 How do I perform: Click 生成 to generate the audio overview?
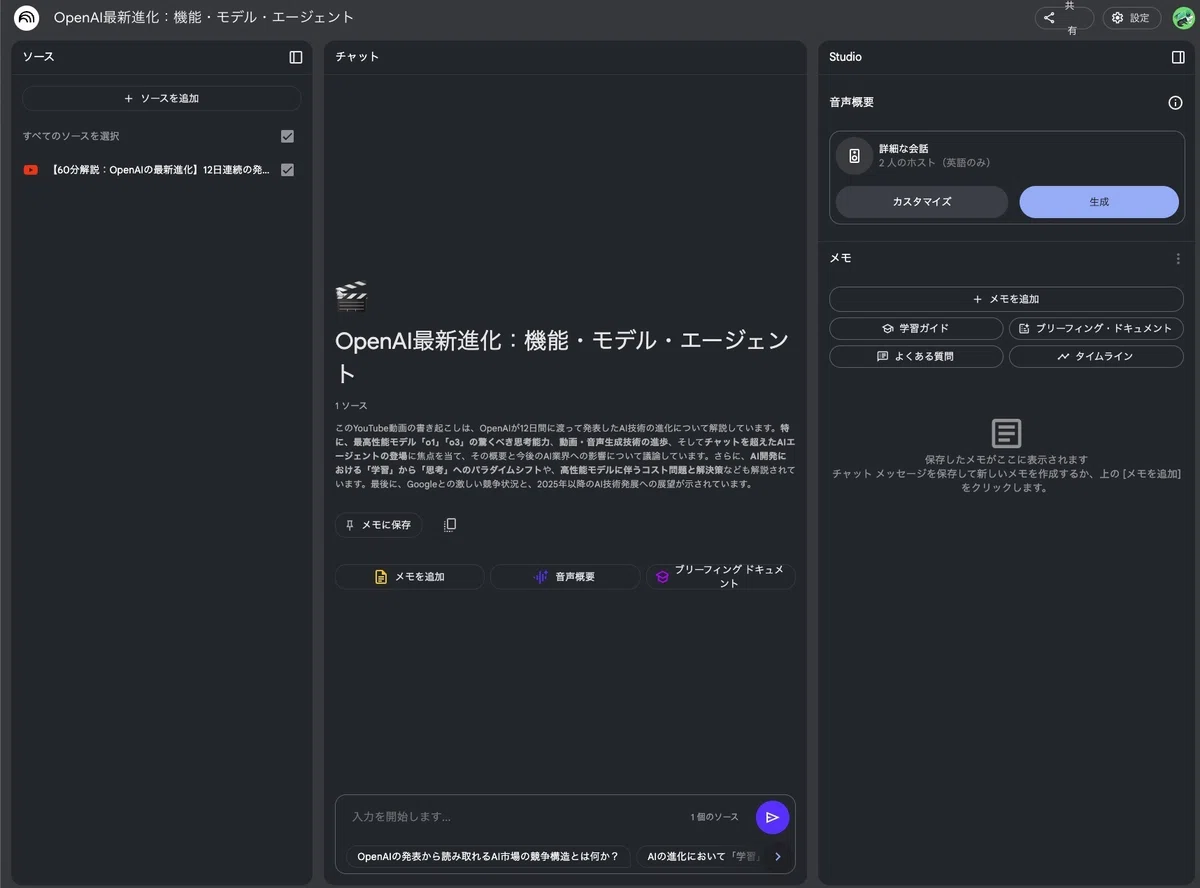tap(1099, 202)
